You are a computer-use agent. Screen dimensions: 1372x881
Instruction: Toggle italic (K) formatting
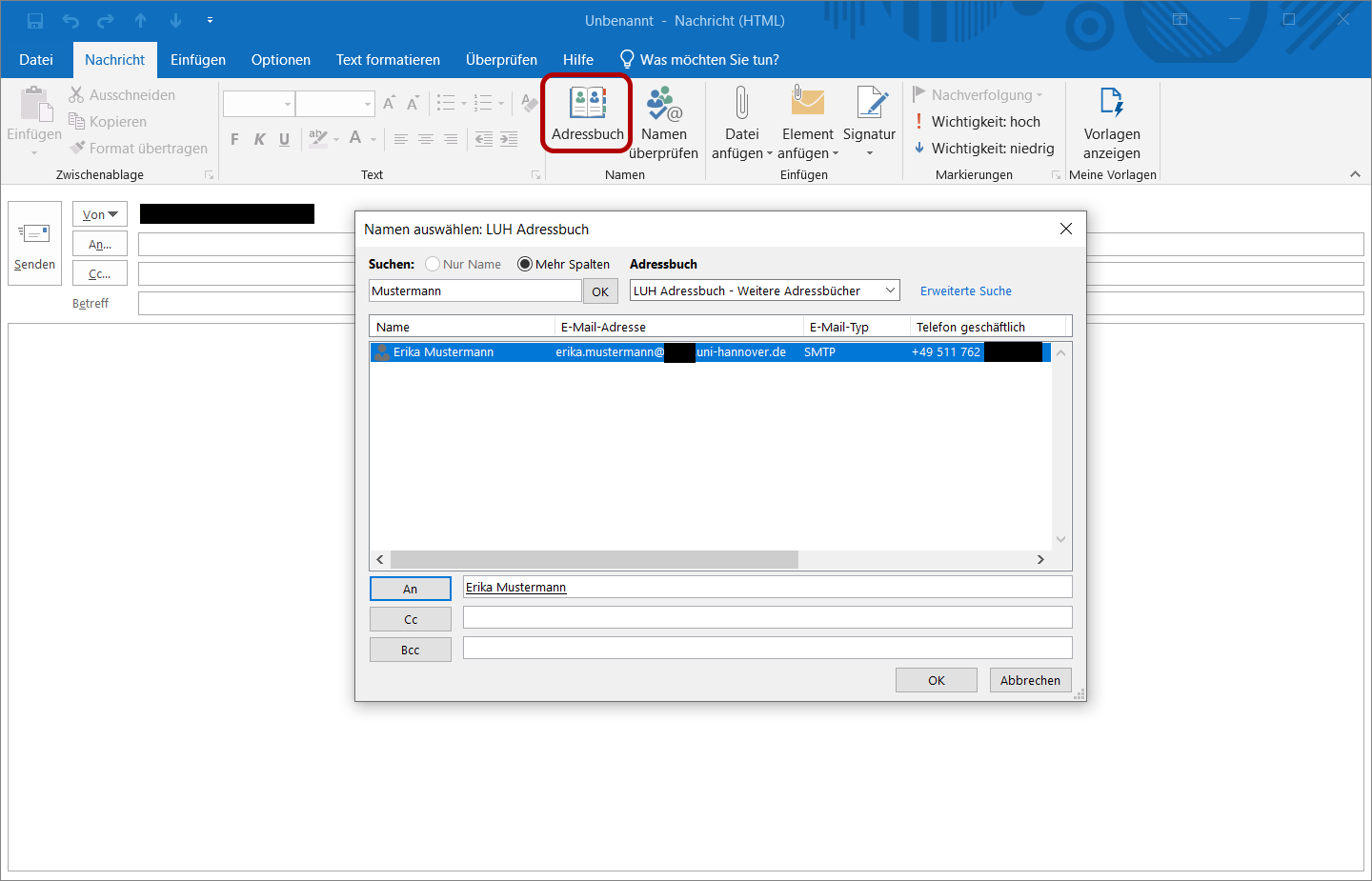pyautogui.click(x=259, y=139)
